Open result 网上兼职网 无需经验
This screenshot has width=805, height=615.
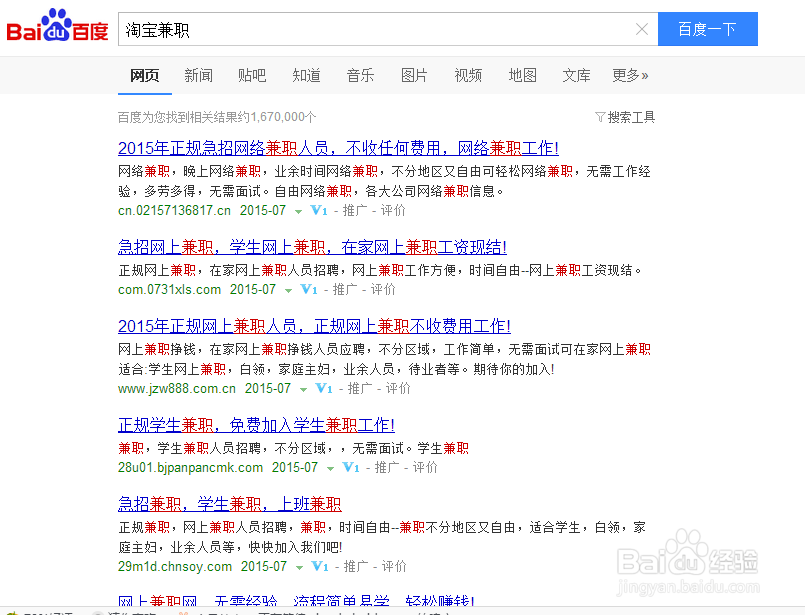[296, 600]
